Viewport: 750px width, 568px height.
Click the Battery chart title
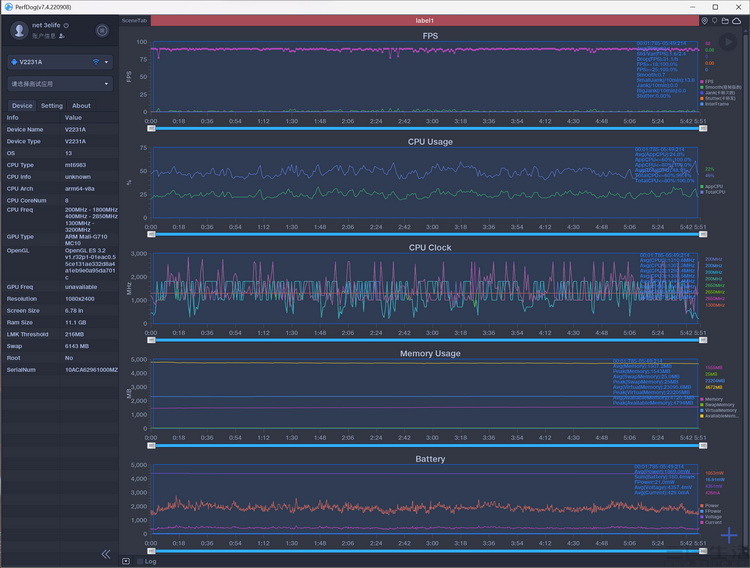point(430,459)
